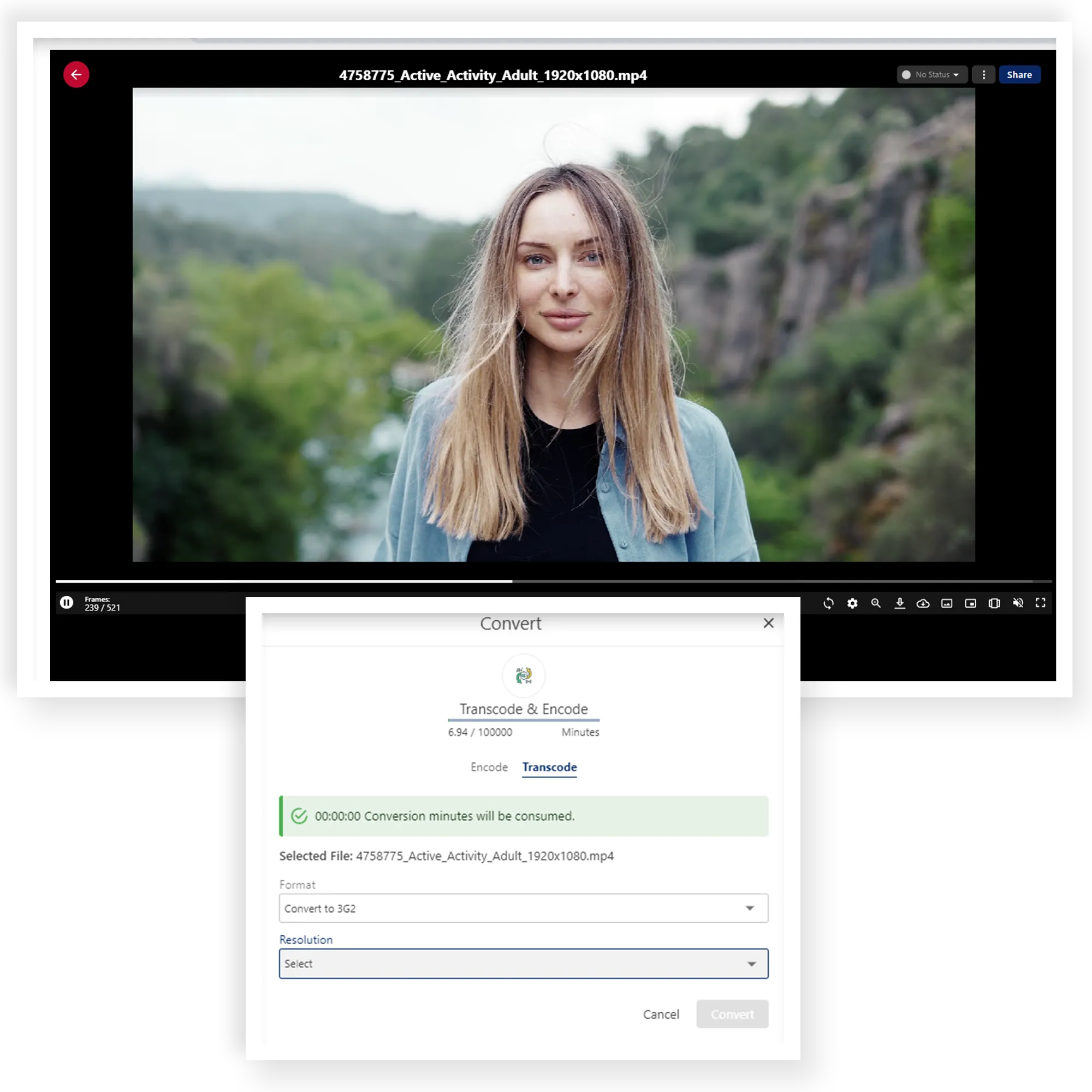Toggle the muted speaker icon
This screenshot has width=1092, height=1092.
coord(1018,603)
